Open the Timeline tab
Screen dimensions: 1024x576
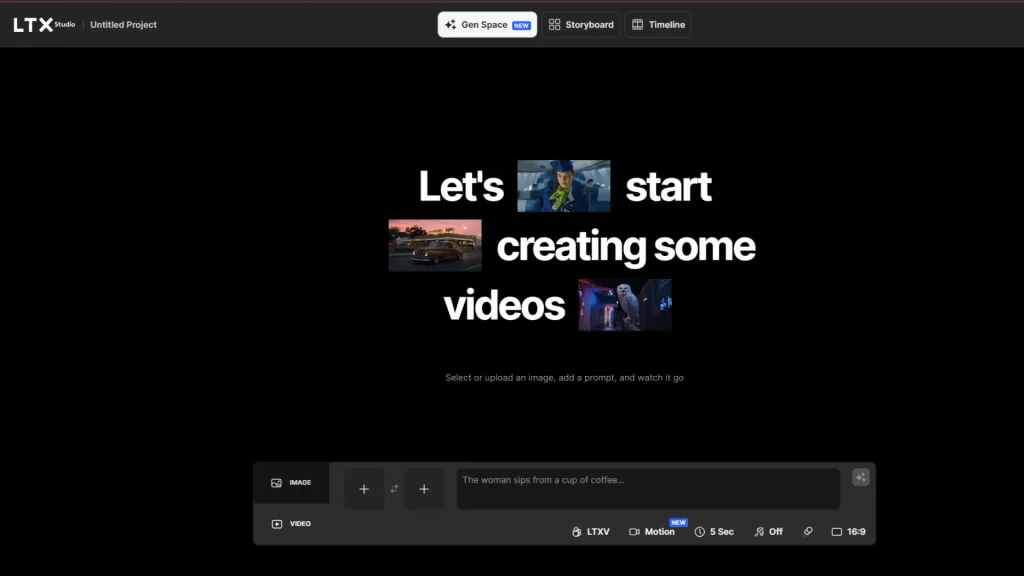pyautogui.click(x=658, y=25)
